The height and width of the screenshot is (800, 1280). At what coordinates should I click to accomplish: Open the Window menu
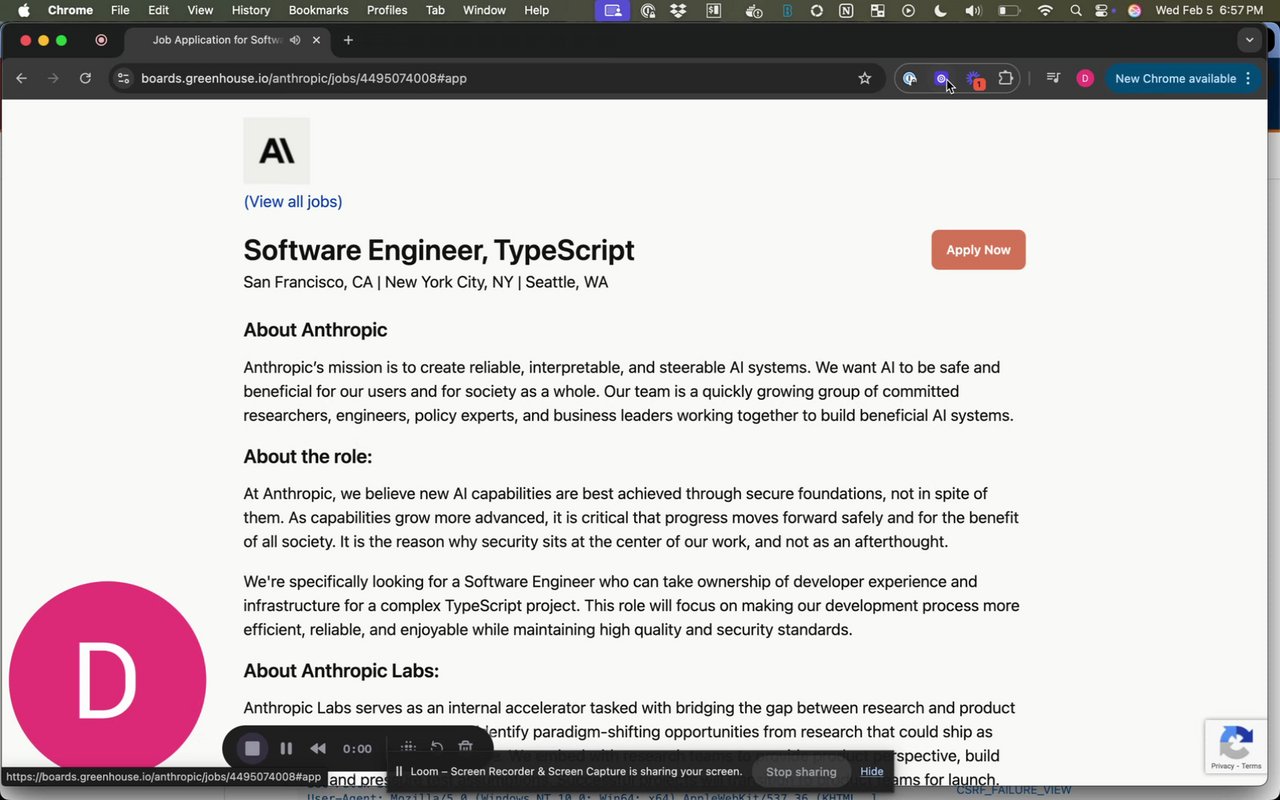[484, 10]
